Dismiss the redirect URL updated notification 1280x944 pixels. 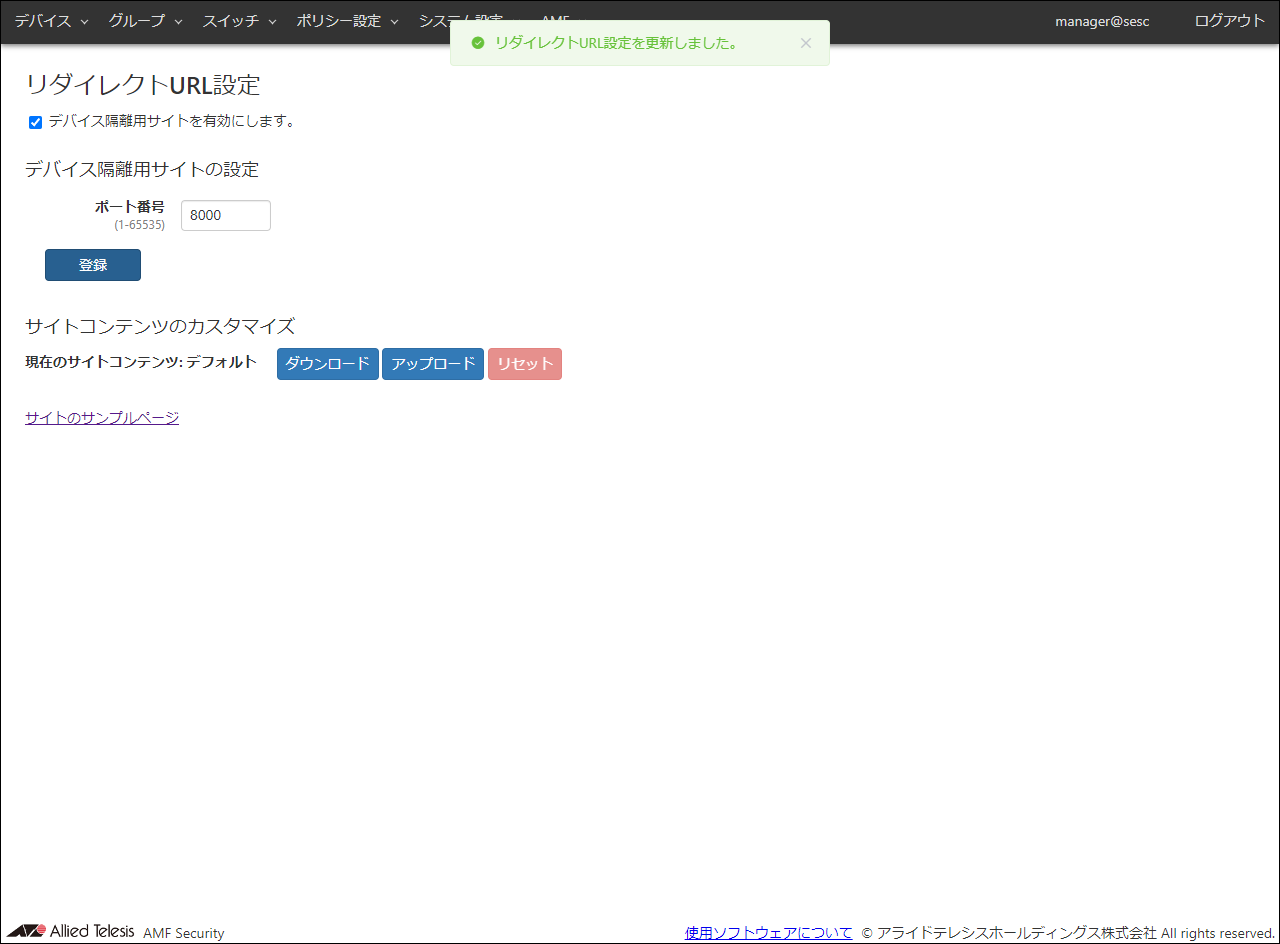[x=805, y=43]
